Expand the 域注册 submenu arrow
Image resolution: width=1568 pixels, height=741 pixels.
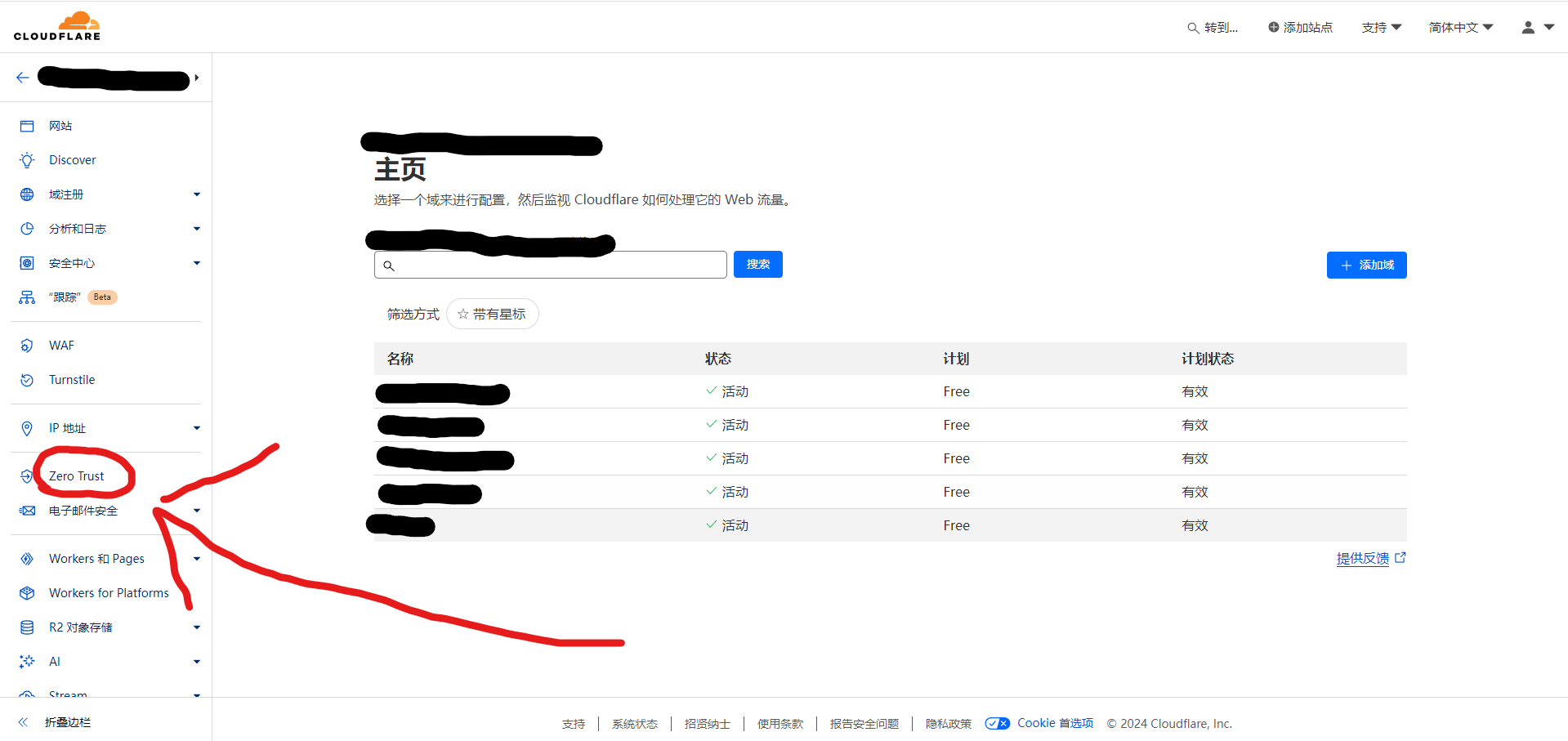196,194
